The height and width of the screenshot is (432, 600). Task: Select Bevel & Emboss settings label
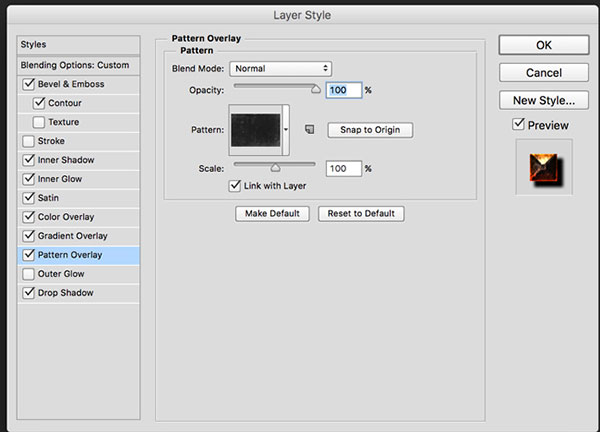[71, 84]
